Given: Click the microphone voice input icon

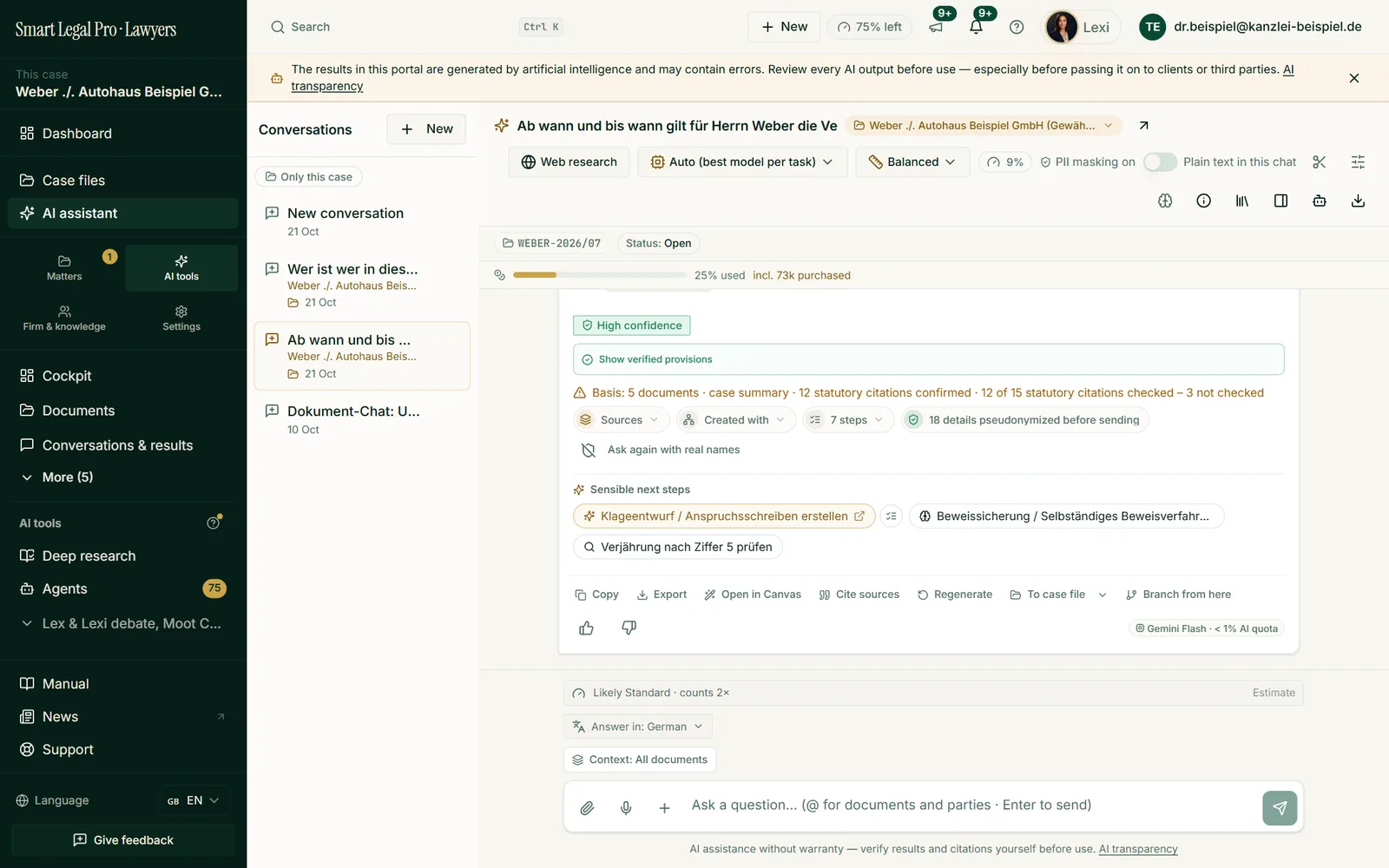Looking at the screenshot, I should click(626, 808).
